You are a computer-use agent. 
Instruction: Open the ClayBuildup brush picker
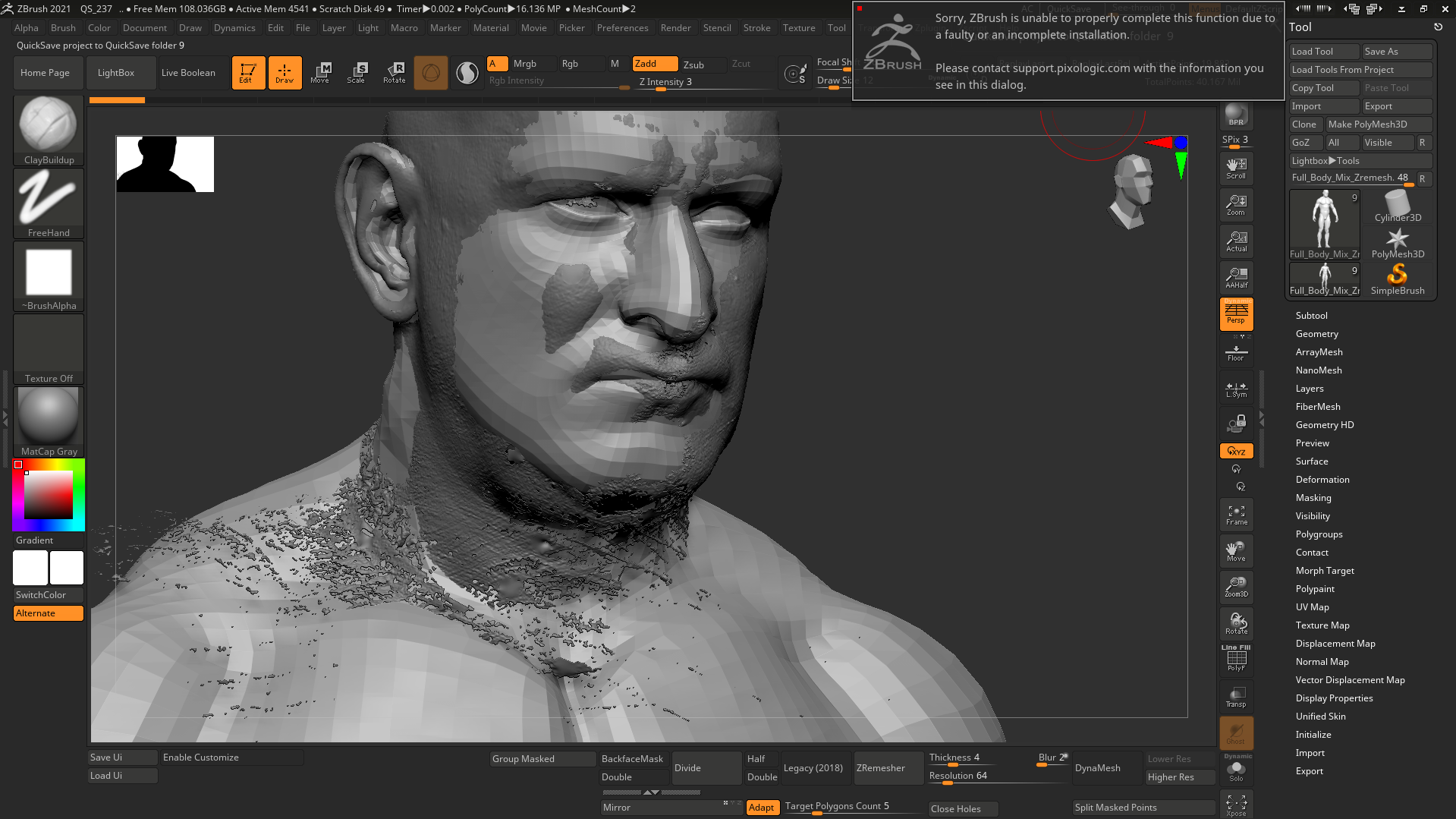pyautogui.click(x=49, y=131)
